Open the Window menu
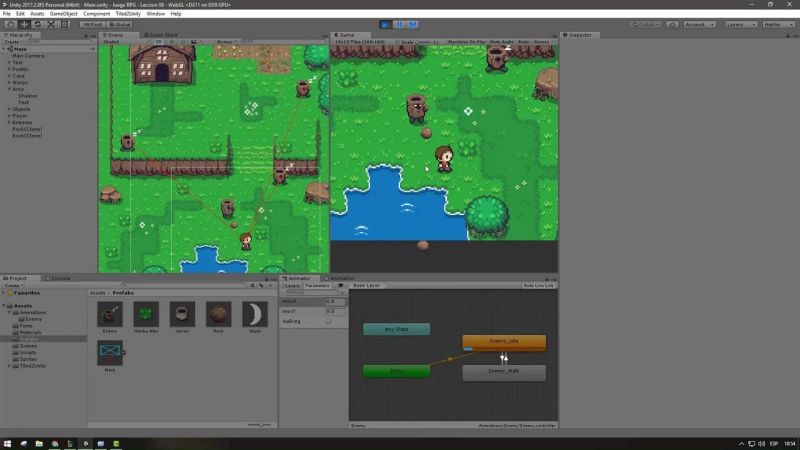The height and width of the screenshot is (450, 800). (156, 14)
